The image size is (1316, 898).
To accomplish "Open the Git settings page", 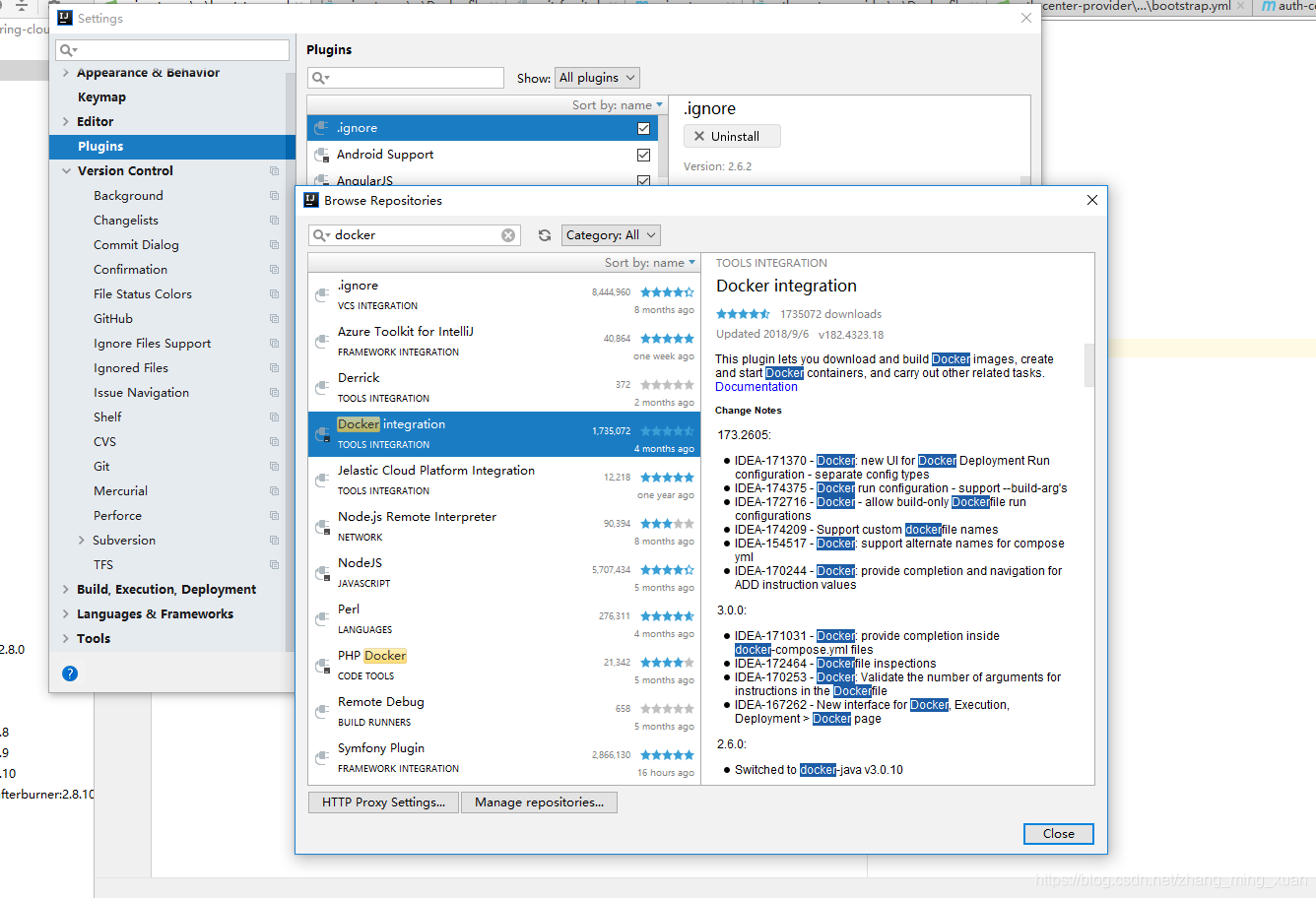I will [x=101, y=467].
